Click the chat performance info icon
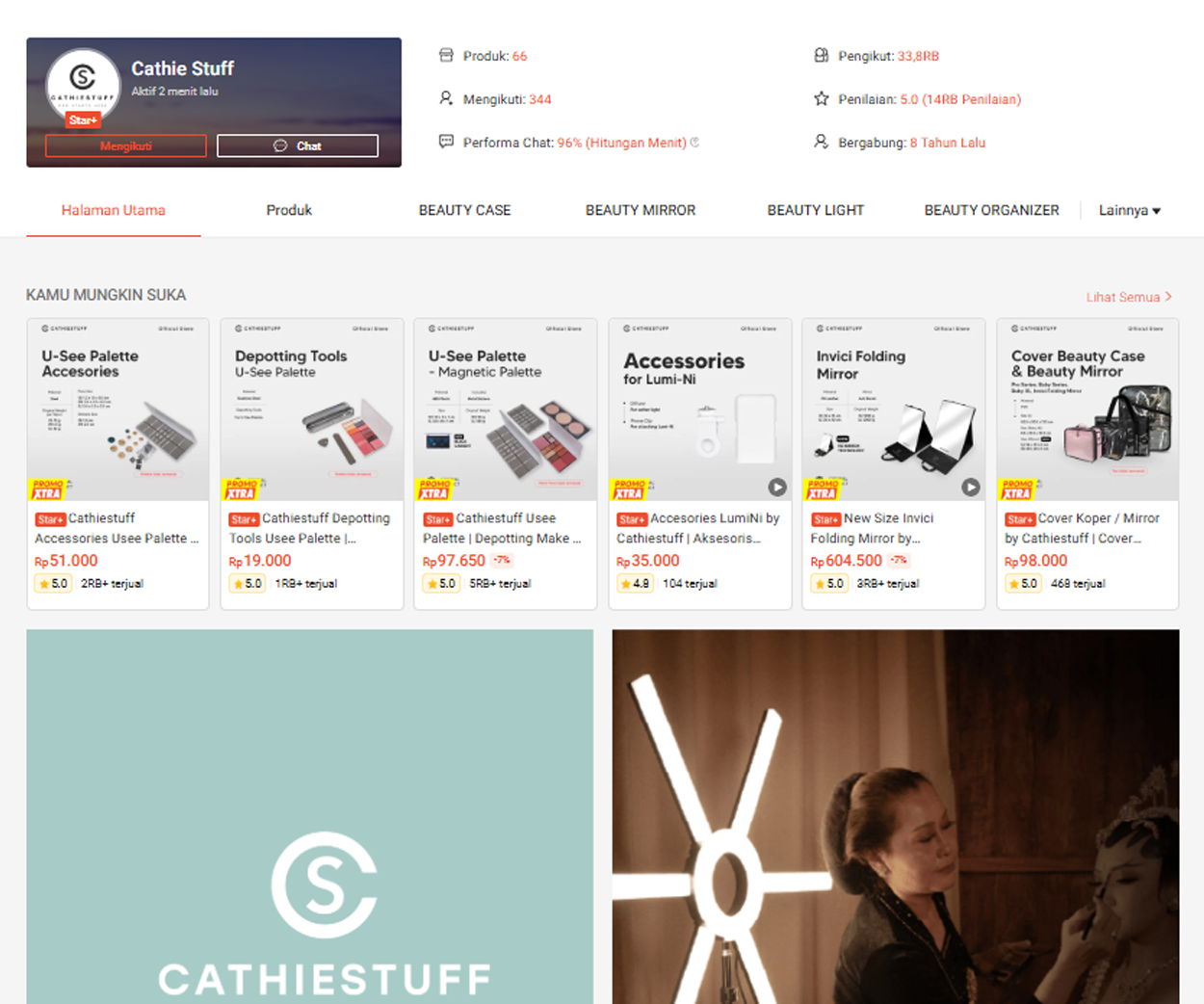The width and height of the screenshot is (1204, 1004). pos(694,143)
